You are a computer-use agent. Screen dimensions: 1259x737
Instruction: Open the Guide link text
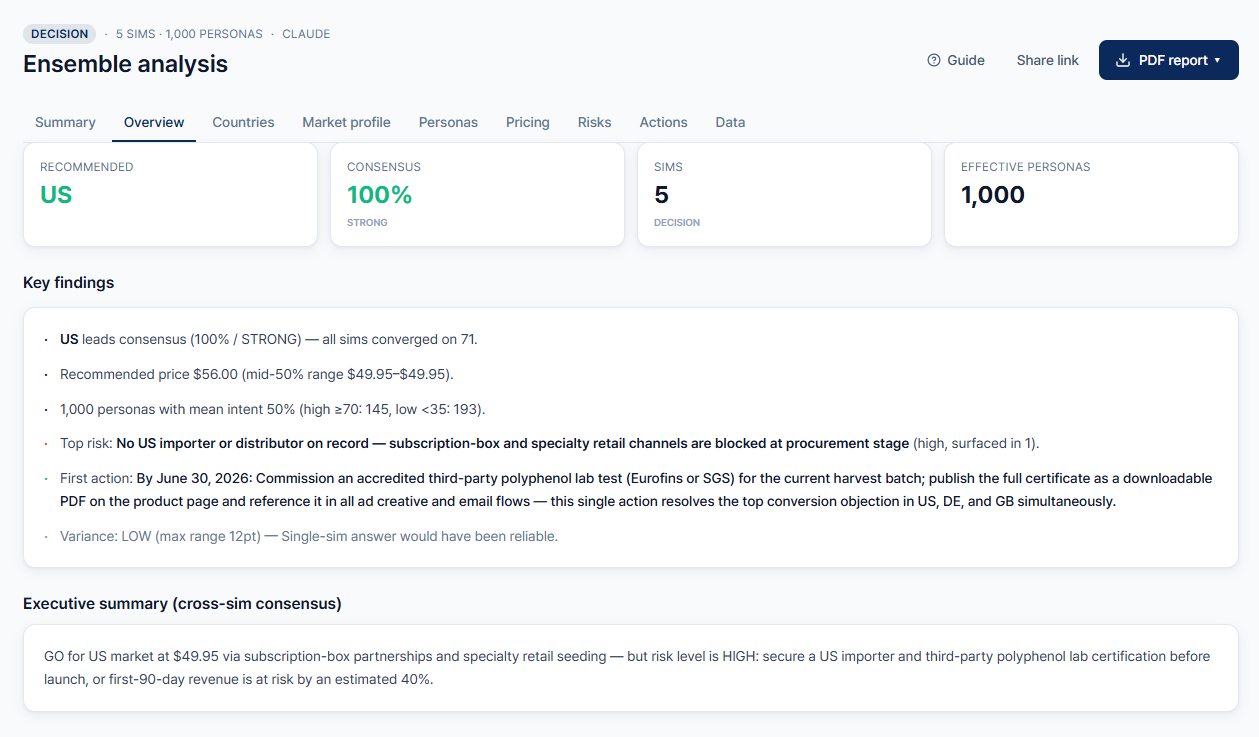(x=966, y=60)
